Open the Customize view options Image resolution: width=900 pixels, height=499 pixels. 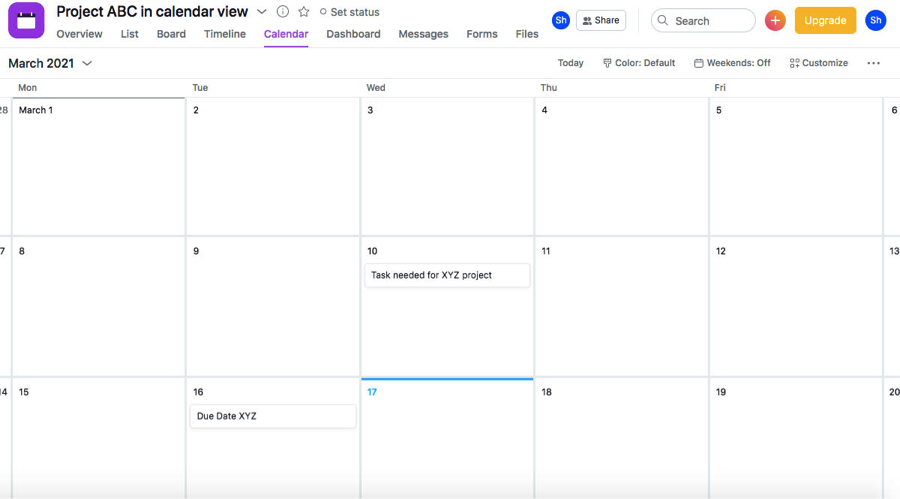click(819, 63)
